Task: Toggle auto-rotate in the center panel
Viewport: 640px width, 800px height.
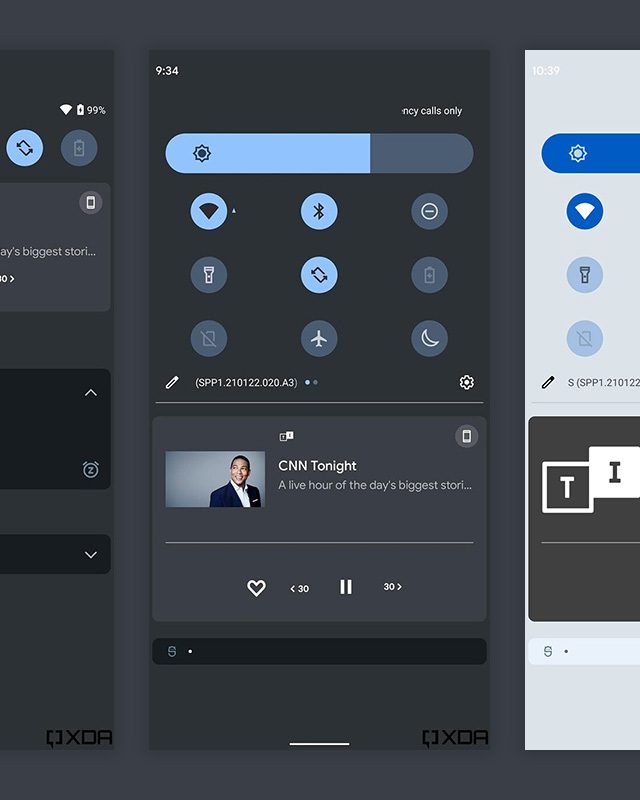Action: pos(319,275)
